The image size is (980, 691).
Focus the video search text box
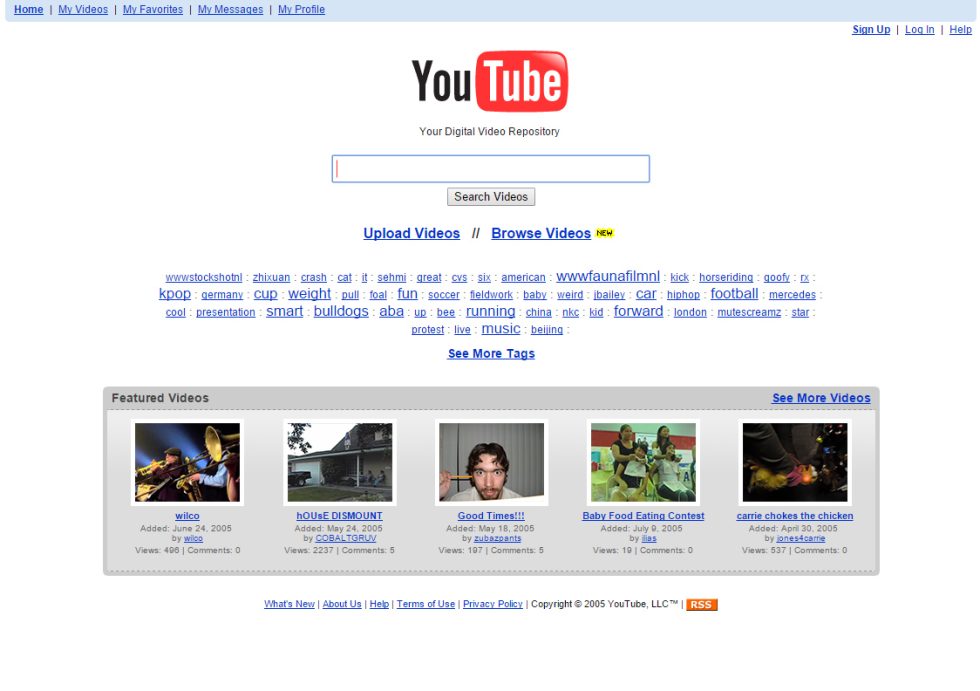tap(491, 169)
